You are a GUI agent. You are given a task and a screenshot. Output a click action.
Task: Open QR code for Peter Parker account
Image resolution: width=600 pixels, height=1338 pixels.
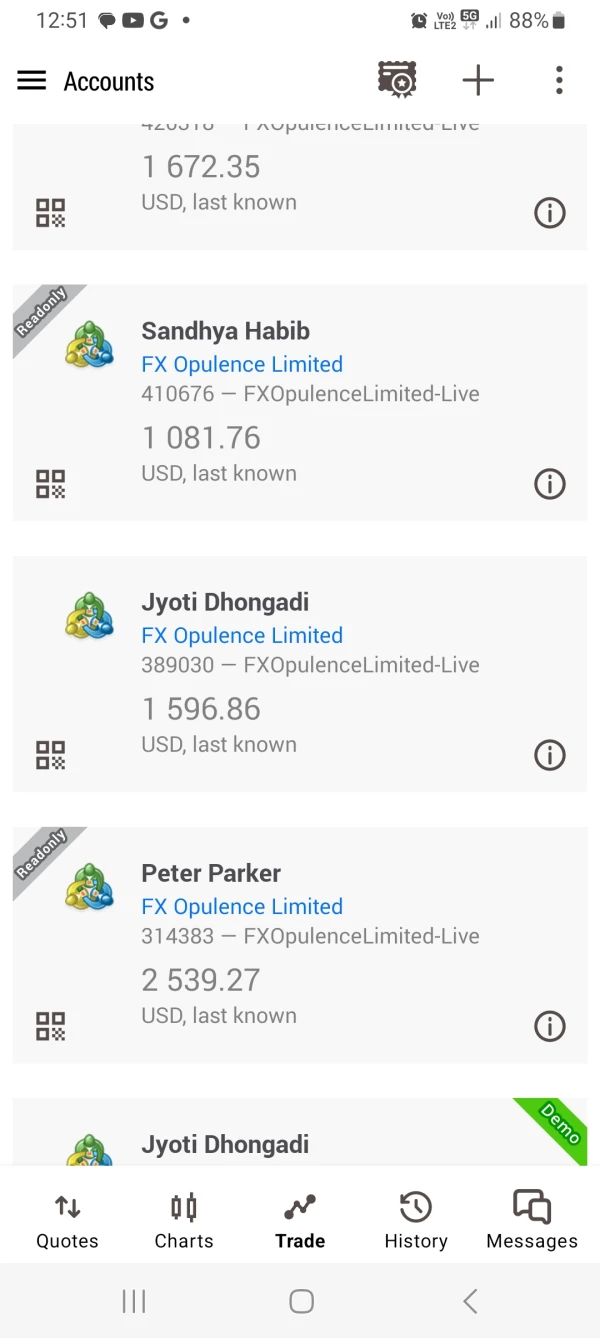click(51, 1026)
